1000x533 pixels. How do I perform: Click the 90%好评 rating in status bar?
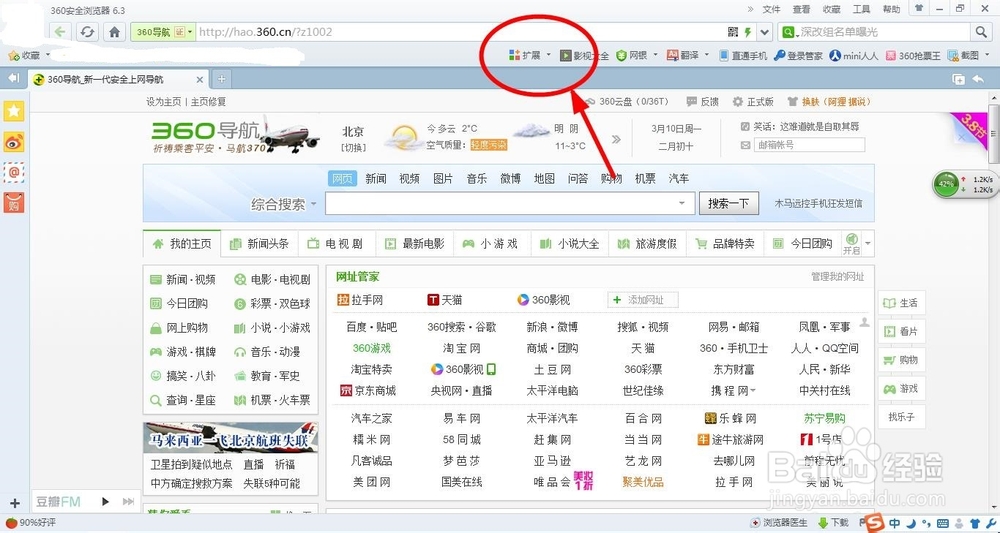[x=31, y=523]
